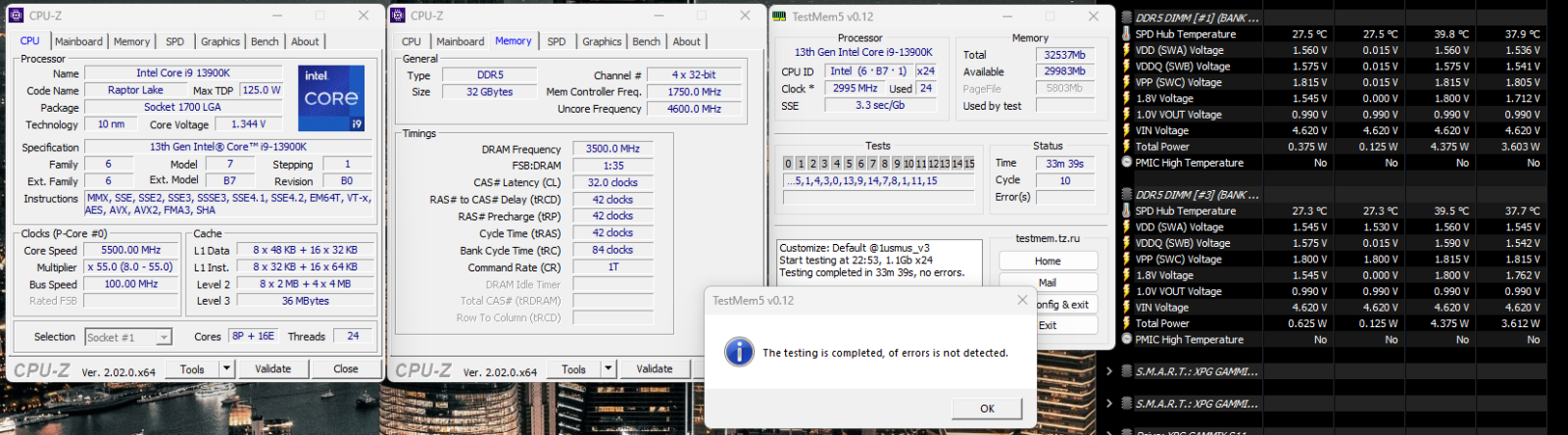Screen dimensions: 1568x435
Task: Open the Socket #1 selection dropdown
Action: (x=164, y=337)
